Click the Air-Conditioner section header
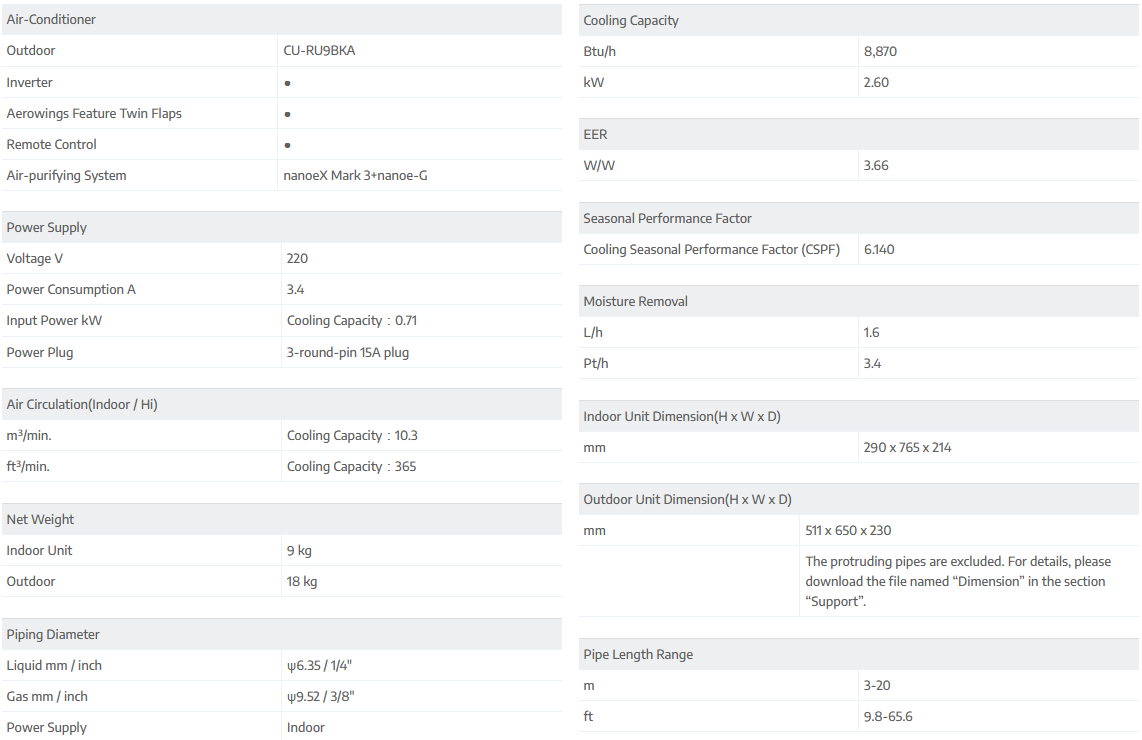Image resolution: width=1142 pixels, height=740 pixels. (52, 20)
